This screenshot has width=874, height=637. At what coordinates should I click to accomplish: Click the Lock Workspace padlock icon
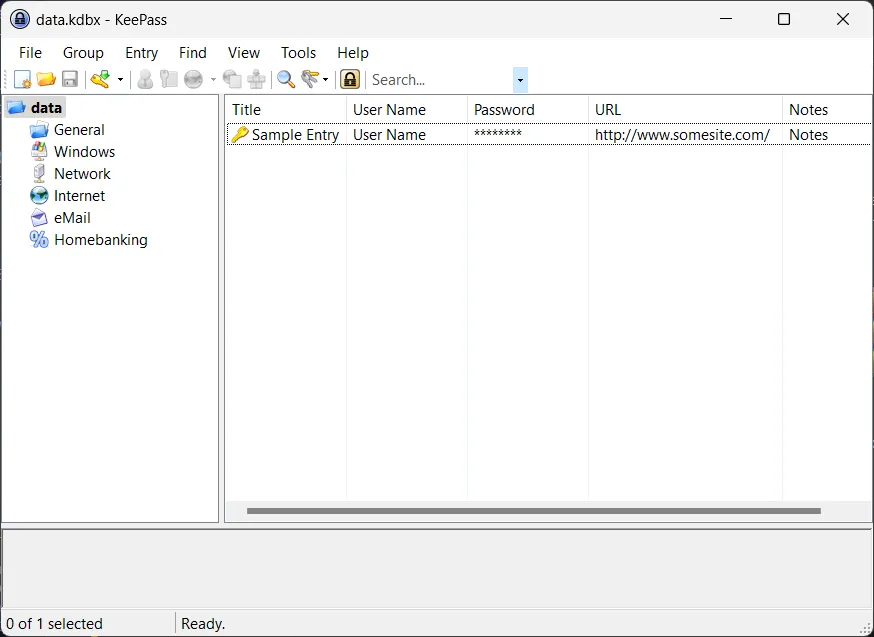click(x=350, y=80)
